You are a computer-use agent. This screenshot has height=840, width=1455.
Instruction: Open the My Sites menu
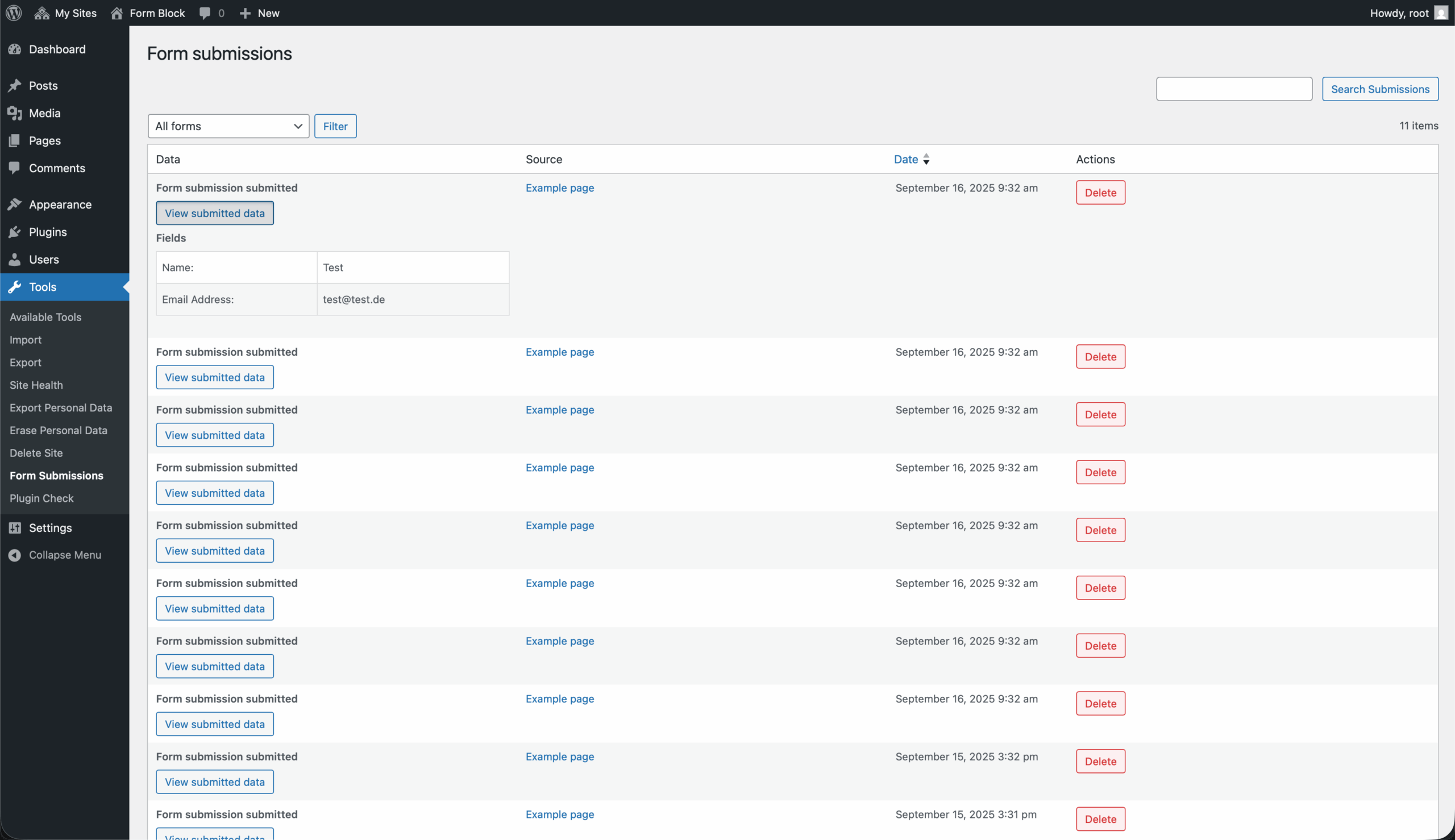click(x=65, y=13)
